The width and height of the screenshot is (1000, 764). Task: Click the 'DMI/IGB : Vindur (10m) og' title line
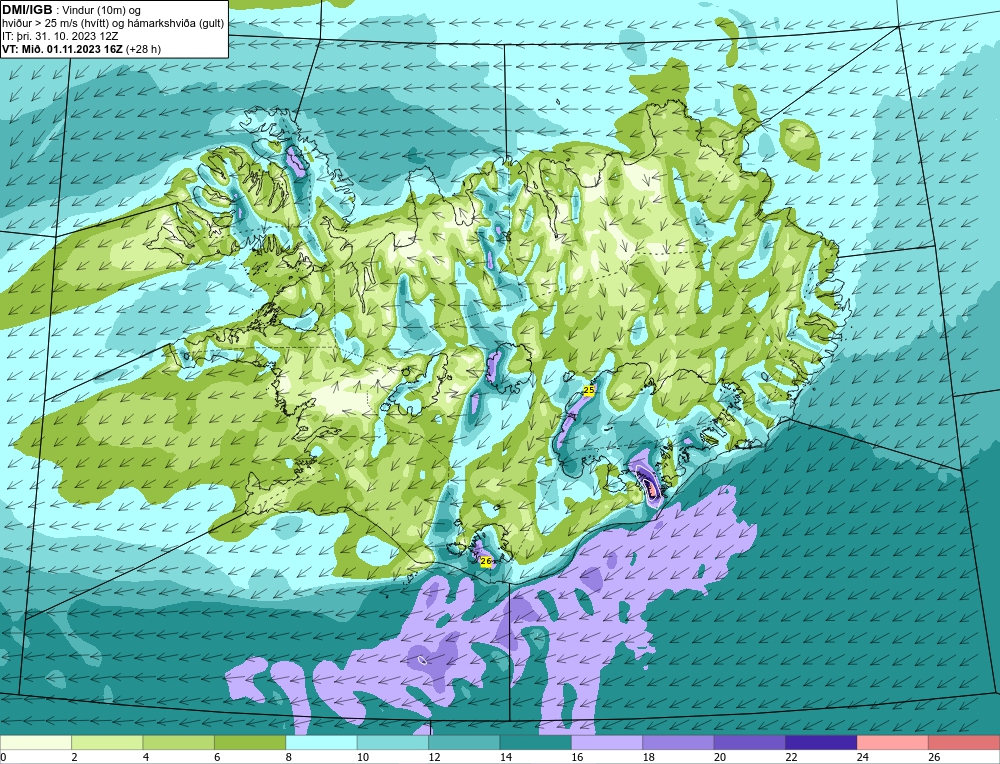(x=71, y=10)
